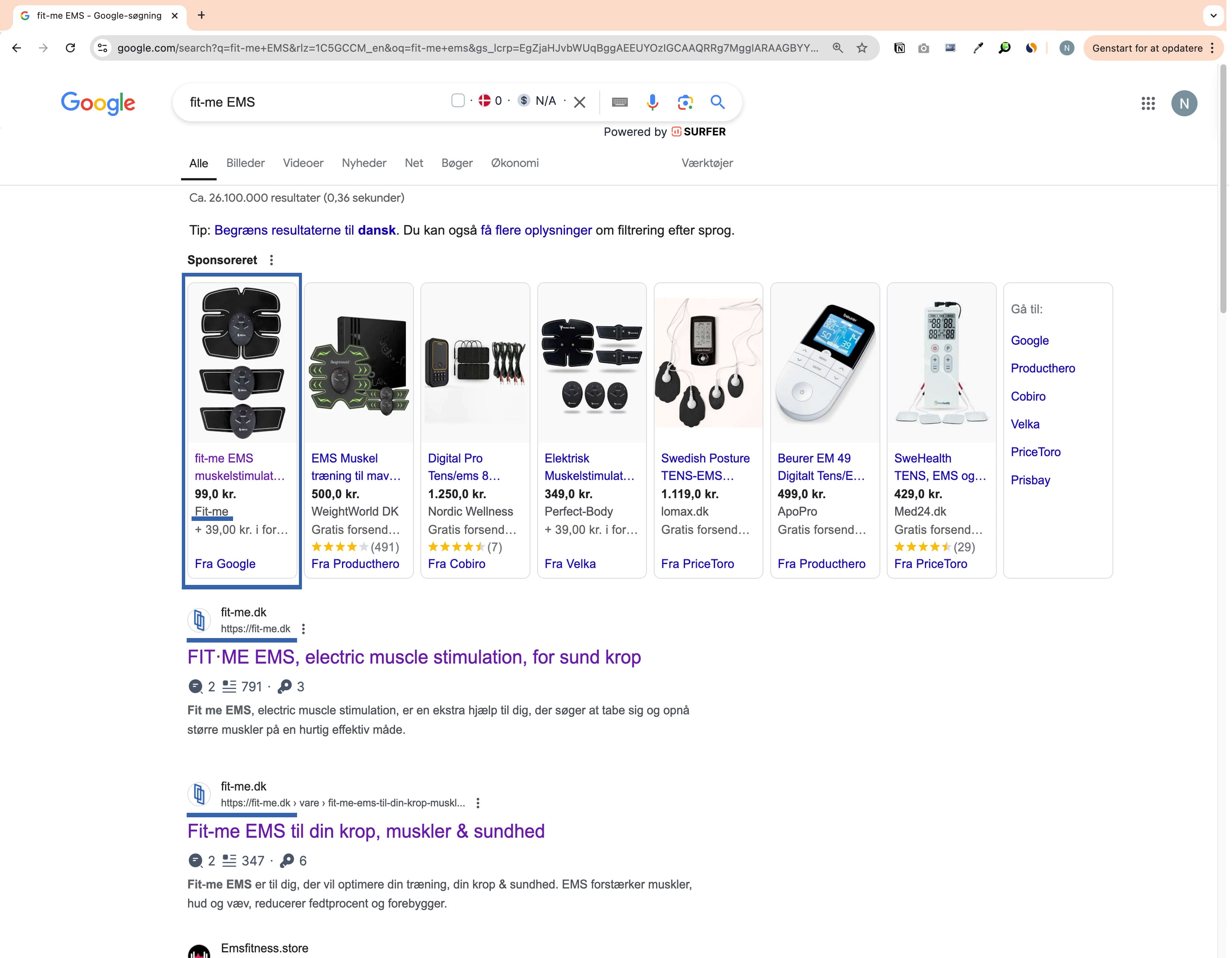Click the Beurer EM 49 product thumbnail
1232x958 pixels.
pos(824,363)
